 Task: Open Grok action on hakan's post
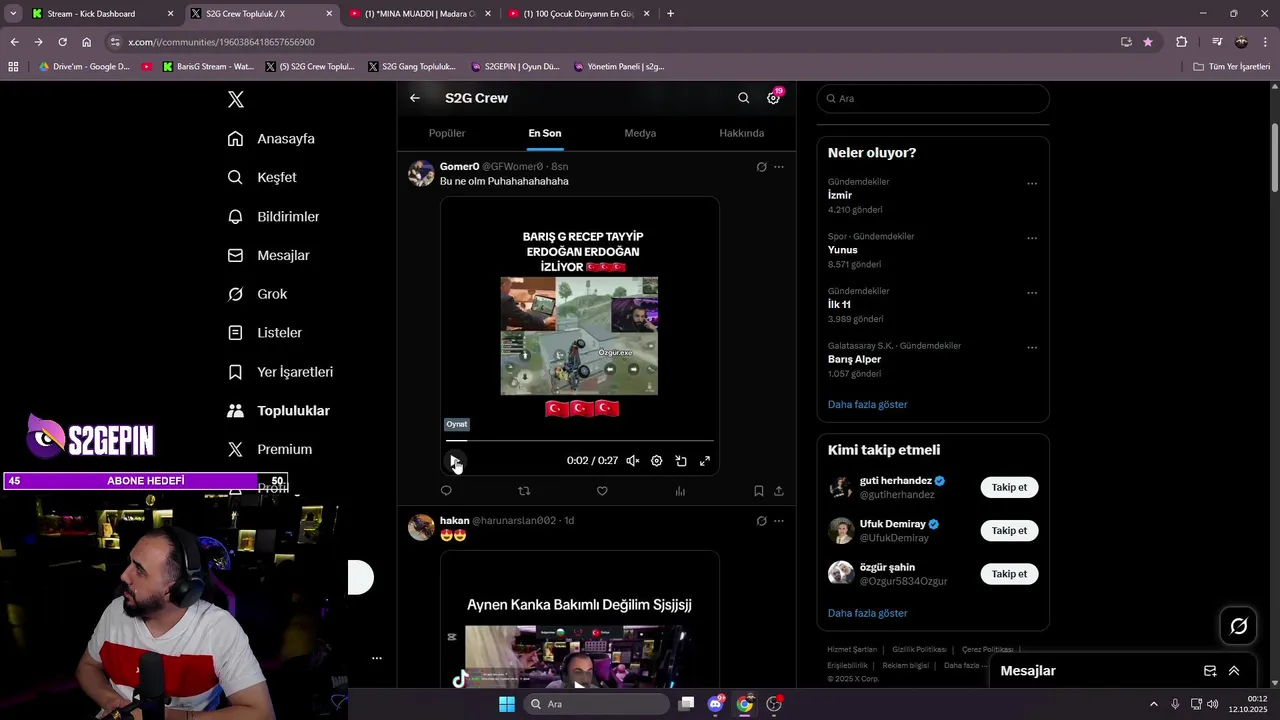point(761,521)
